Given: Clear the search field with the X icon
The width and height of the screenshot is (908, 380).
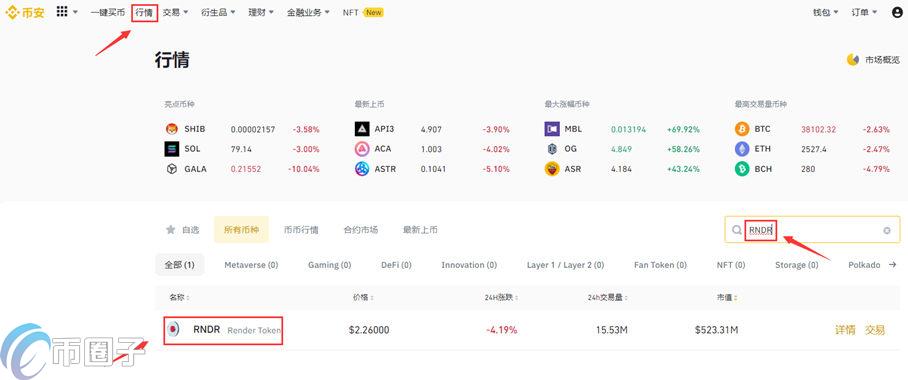Looking at the screenshot, I should [x=887, y=231].
